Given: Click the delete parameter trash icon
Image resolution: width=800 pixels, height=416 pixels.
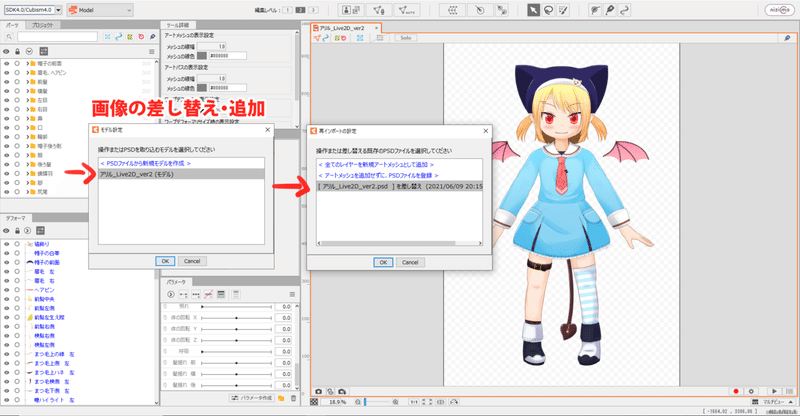Looking at the screenshot, I should click(x=293, y=398).
